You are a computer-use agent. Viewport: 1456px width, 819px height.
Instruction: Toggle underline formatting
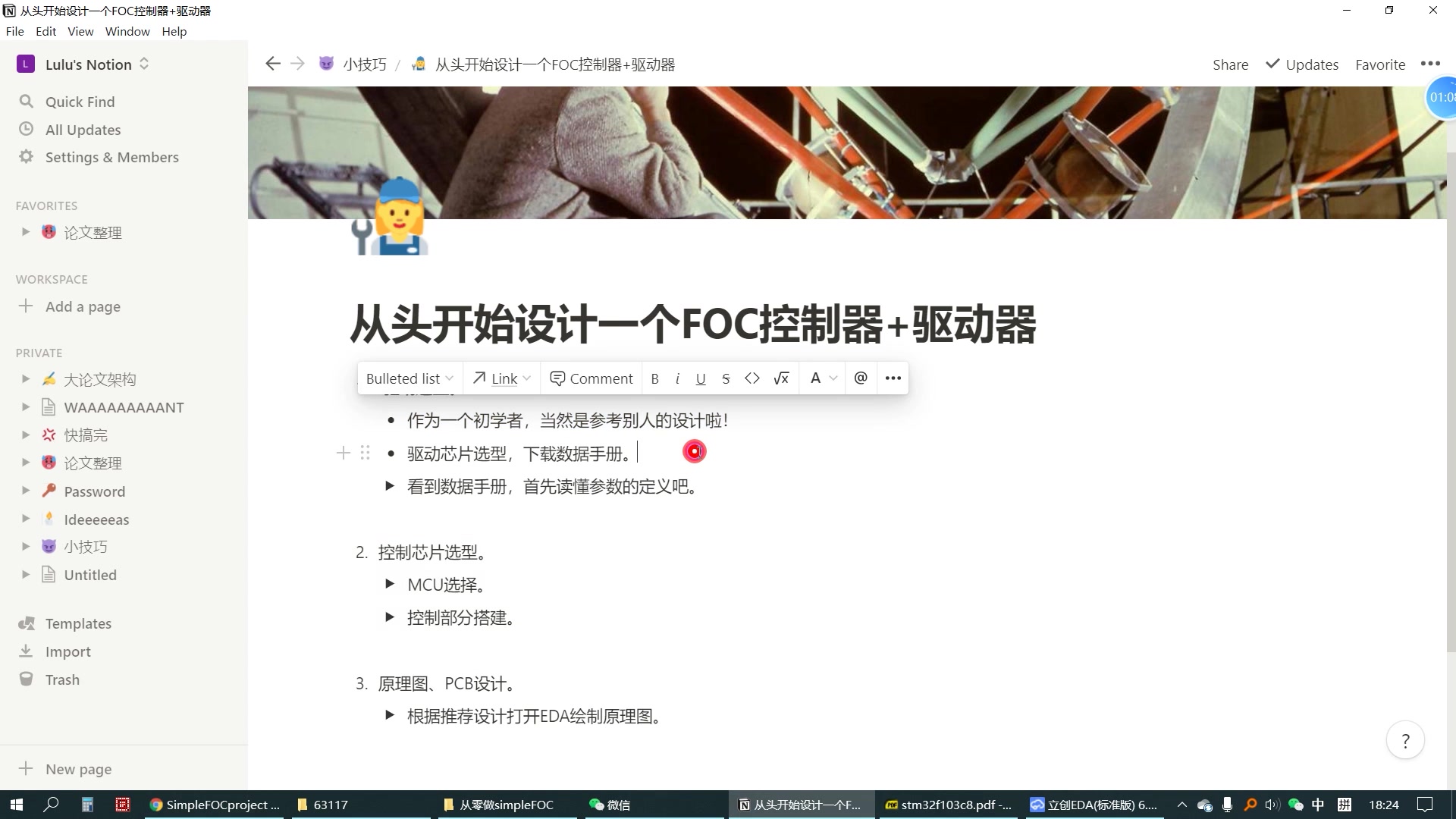(x=701, y=378)
